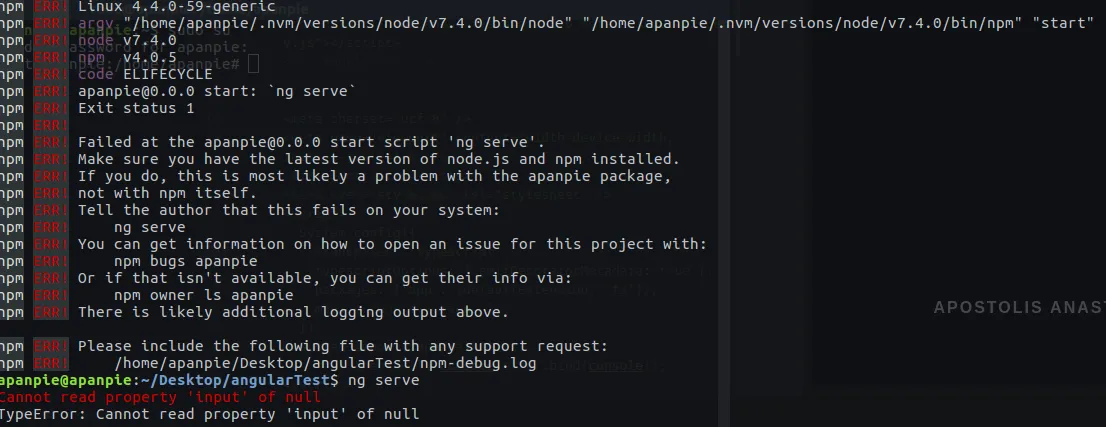Click the 'node v7.4.0' version line
This screenshot has width=1106, height=427.
127,40
